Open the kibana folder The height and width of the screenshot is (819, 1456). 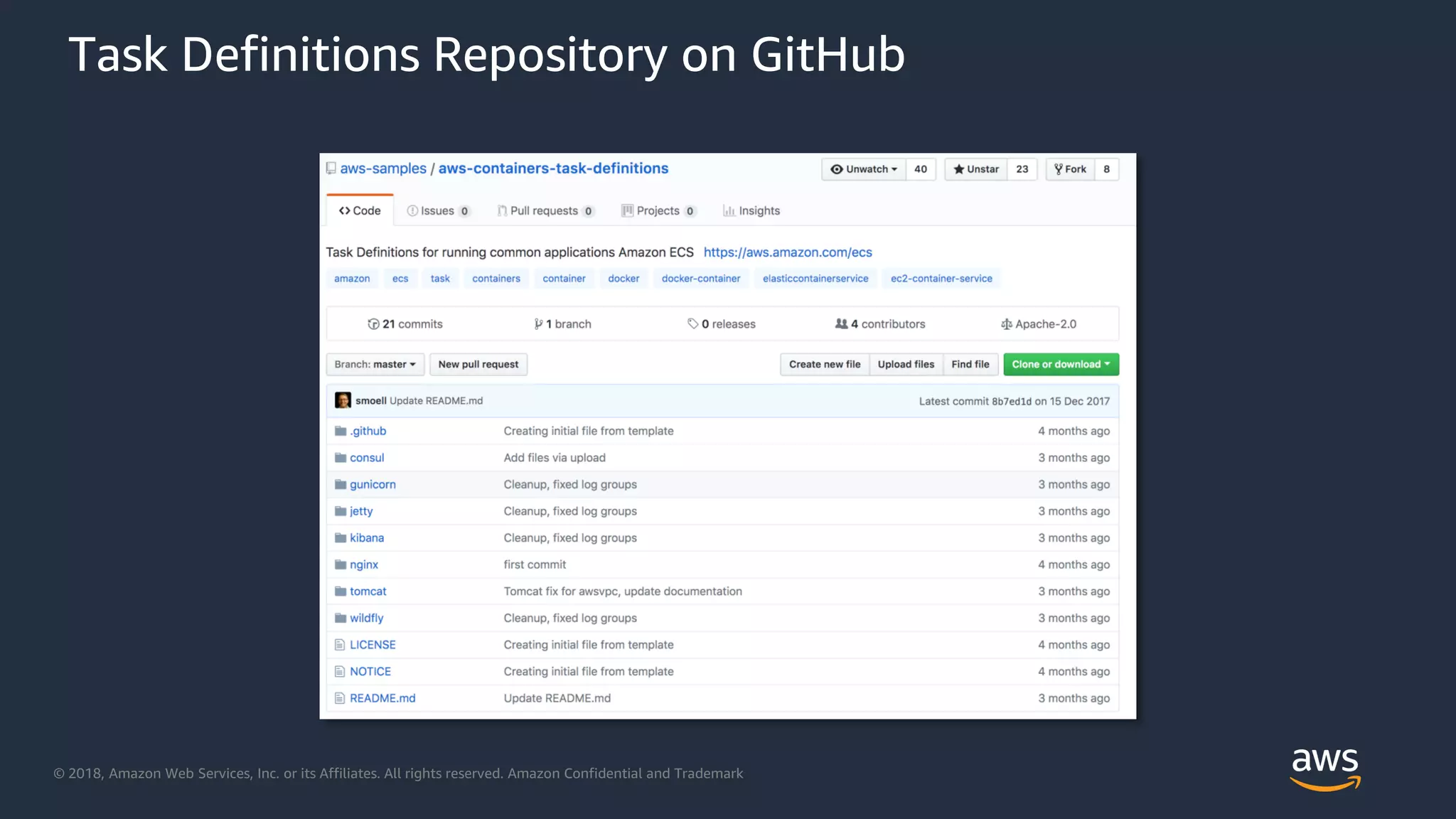367,538
